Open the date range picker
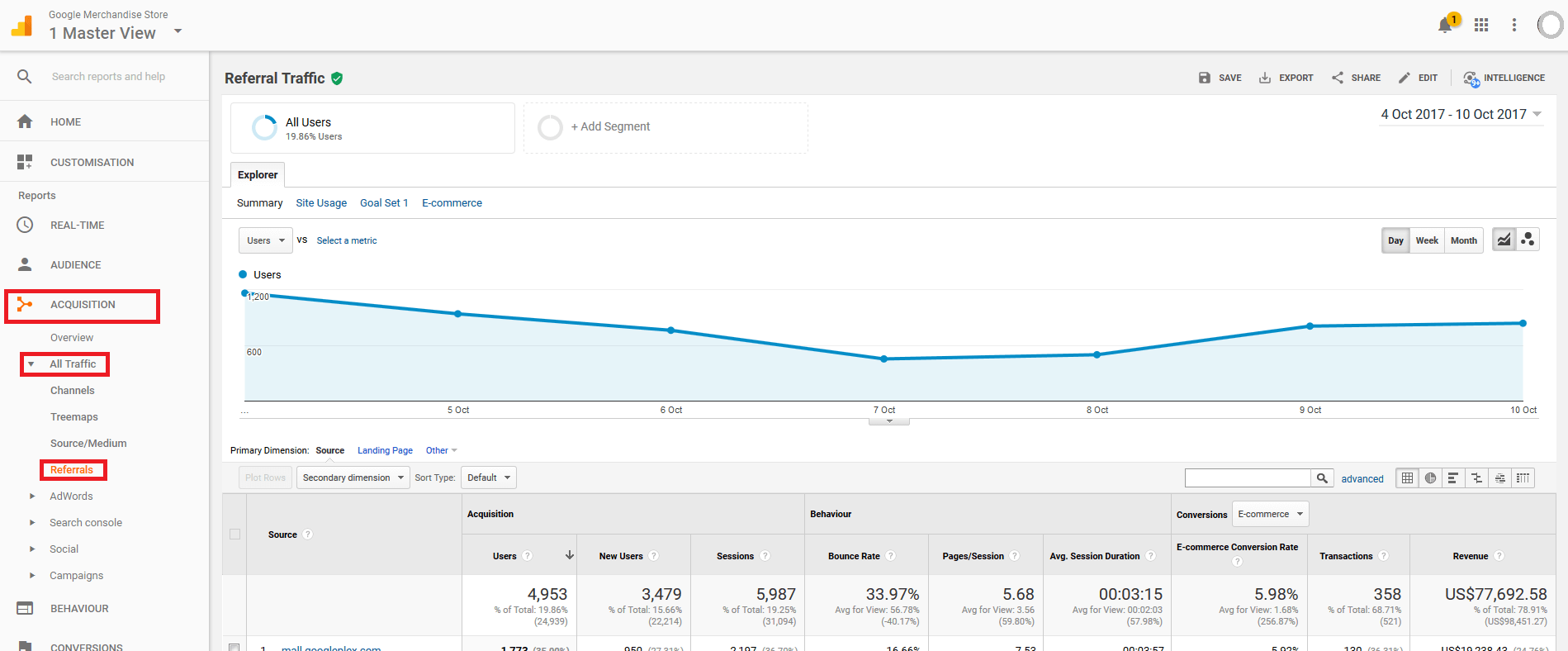This screenshot has width=1568, height=651. (1461, 114)
